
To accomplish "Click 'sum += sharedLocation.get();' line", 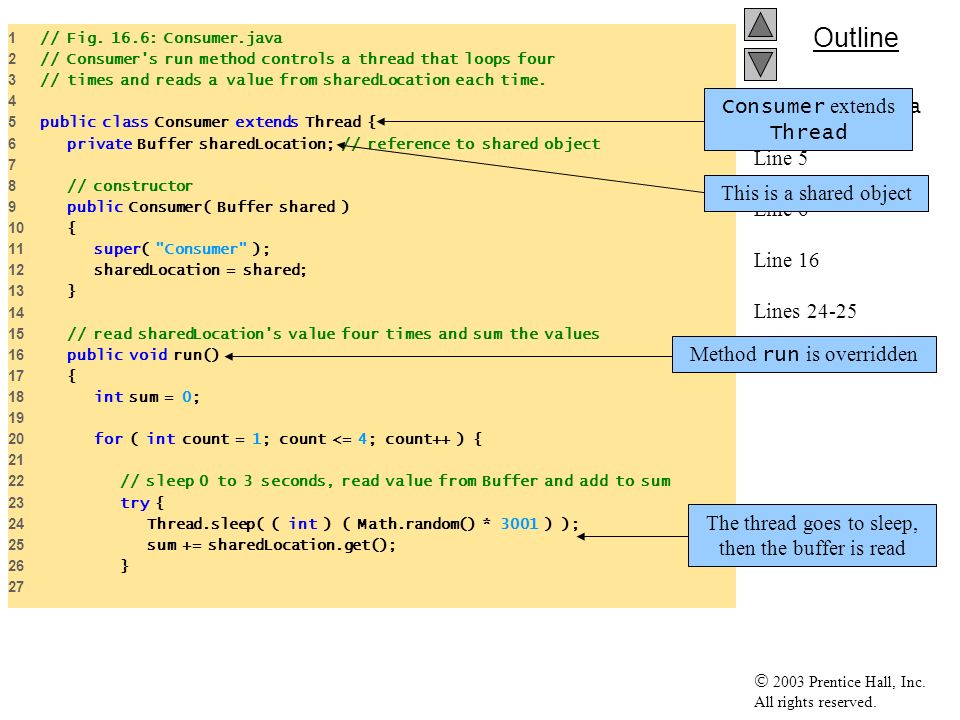I will click(x=271, y=545).
